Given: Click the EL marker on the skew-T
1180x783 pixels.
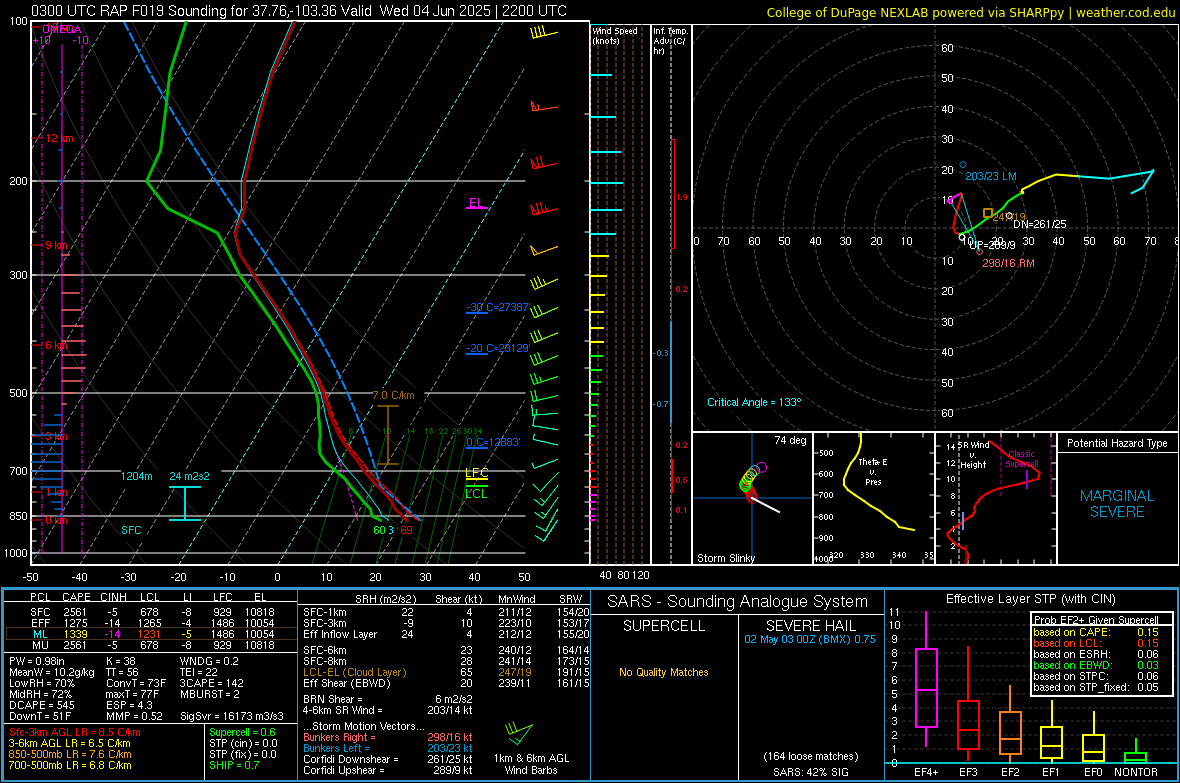Looking at the screenshot, I should tap(476, 203).
